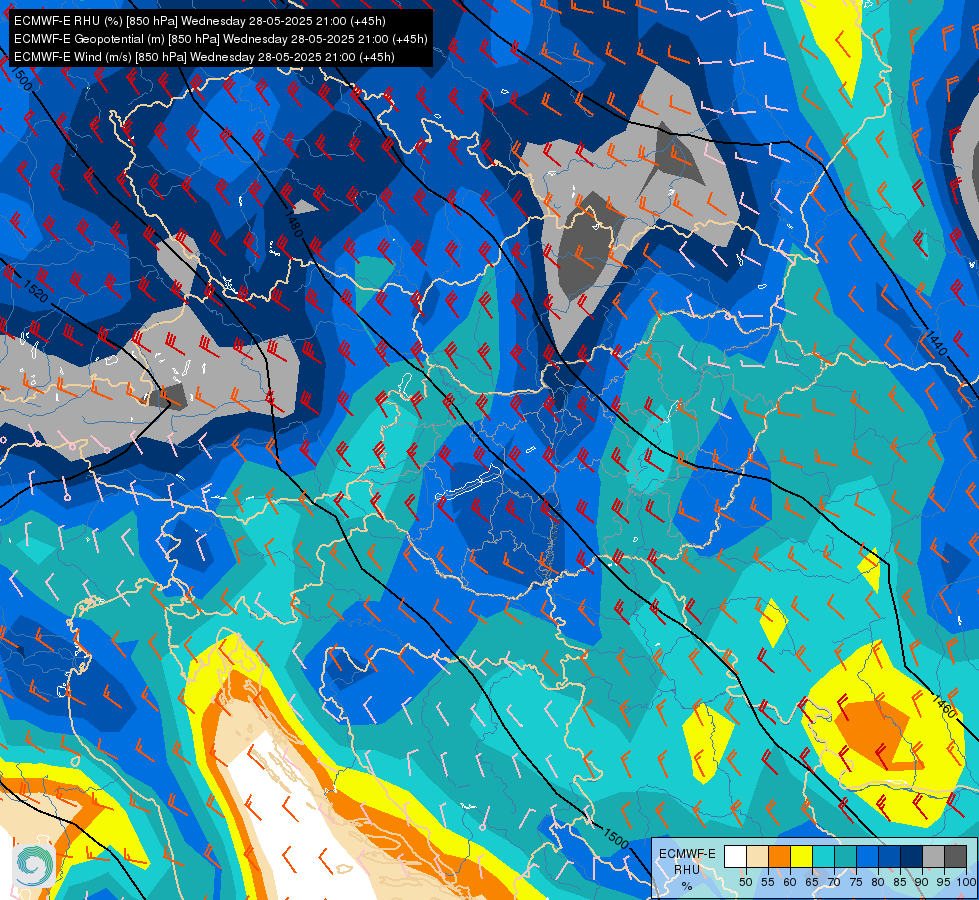Click the medium blue 80-85 legend swatch
Image resolution: width=979 pixels, height=900 pixels.
tap(890, 856)
